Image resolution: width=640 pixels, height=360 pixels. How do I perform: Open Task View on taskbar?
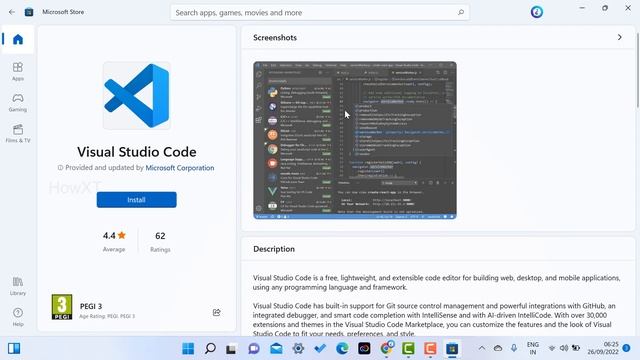tap(231, 349)
